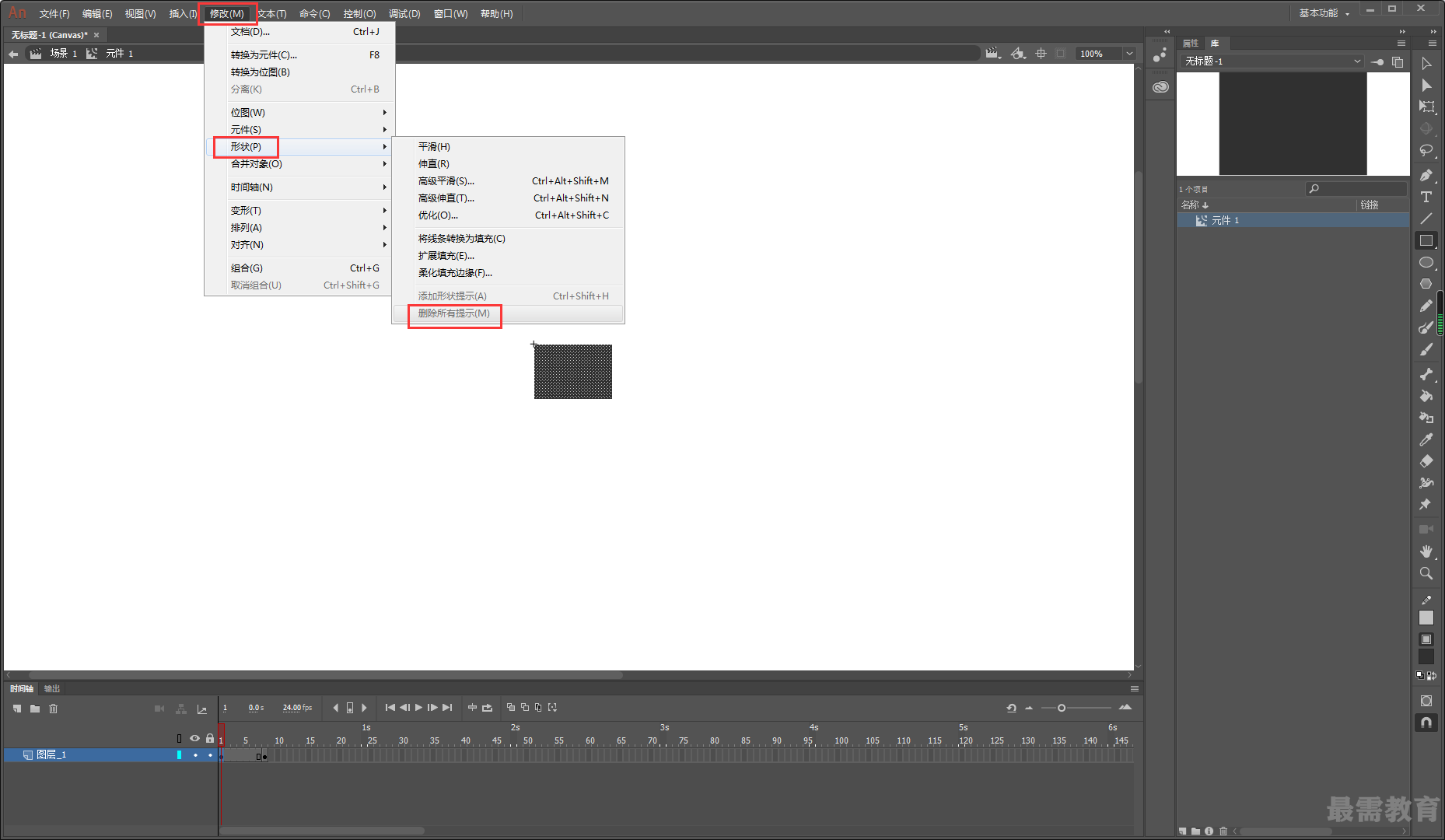
Task: Click the back arrow in edit bar
Action: point(13,54)
